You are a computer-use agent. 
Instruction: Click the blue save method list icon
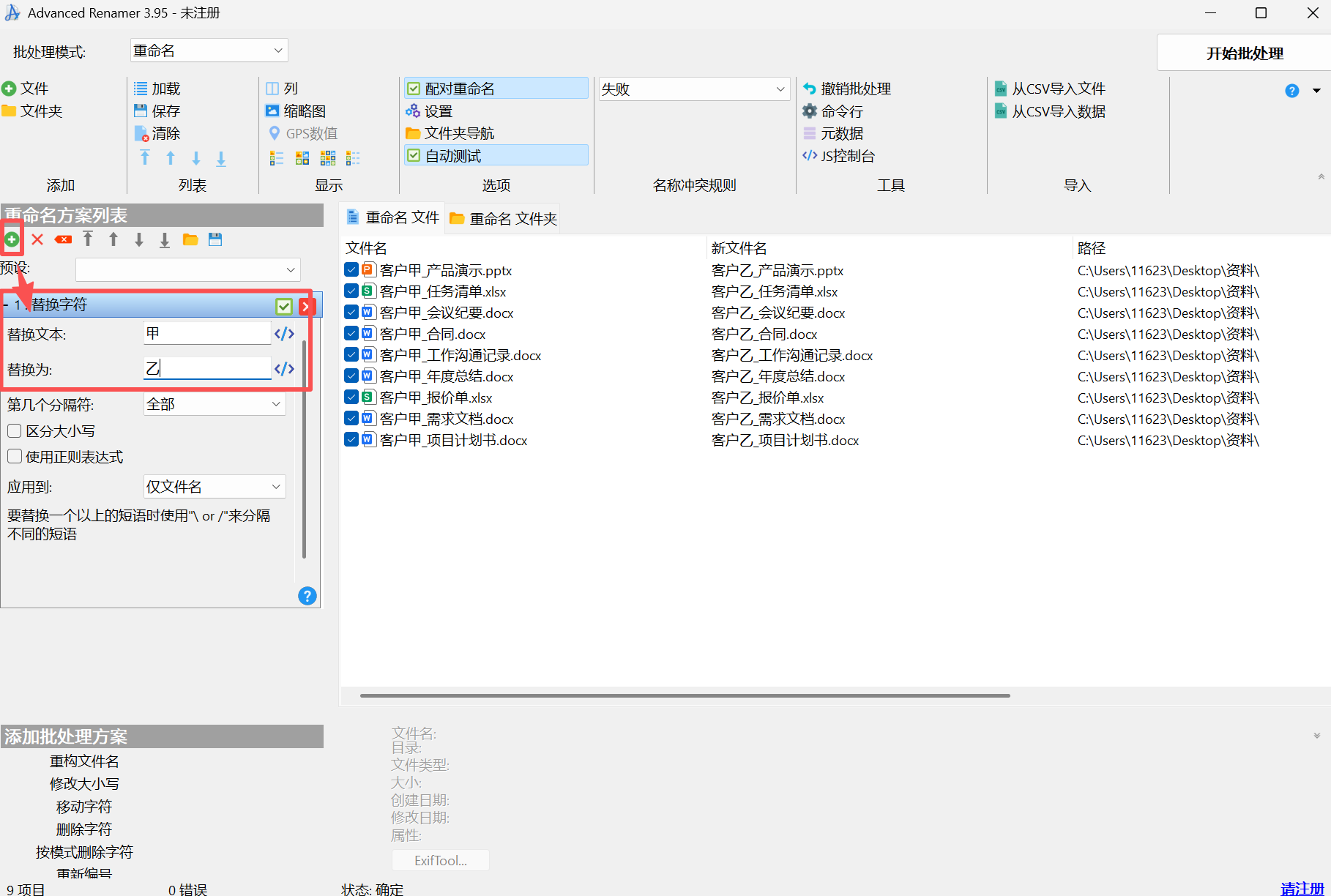215,239
